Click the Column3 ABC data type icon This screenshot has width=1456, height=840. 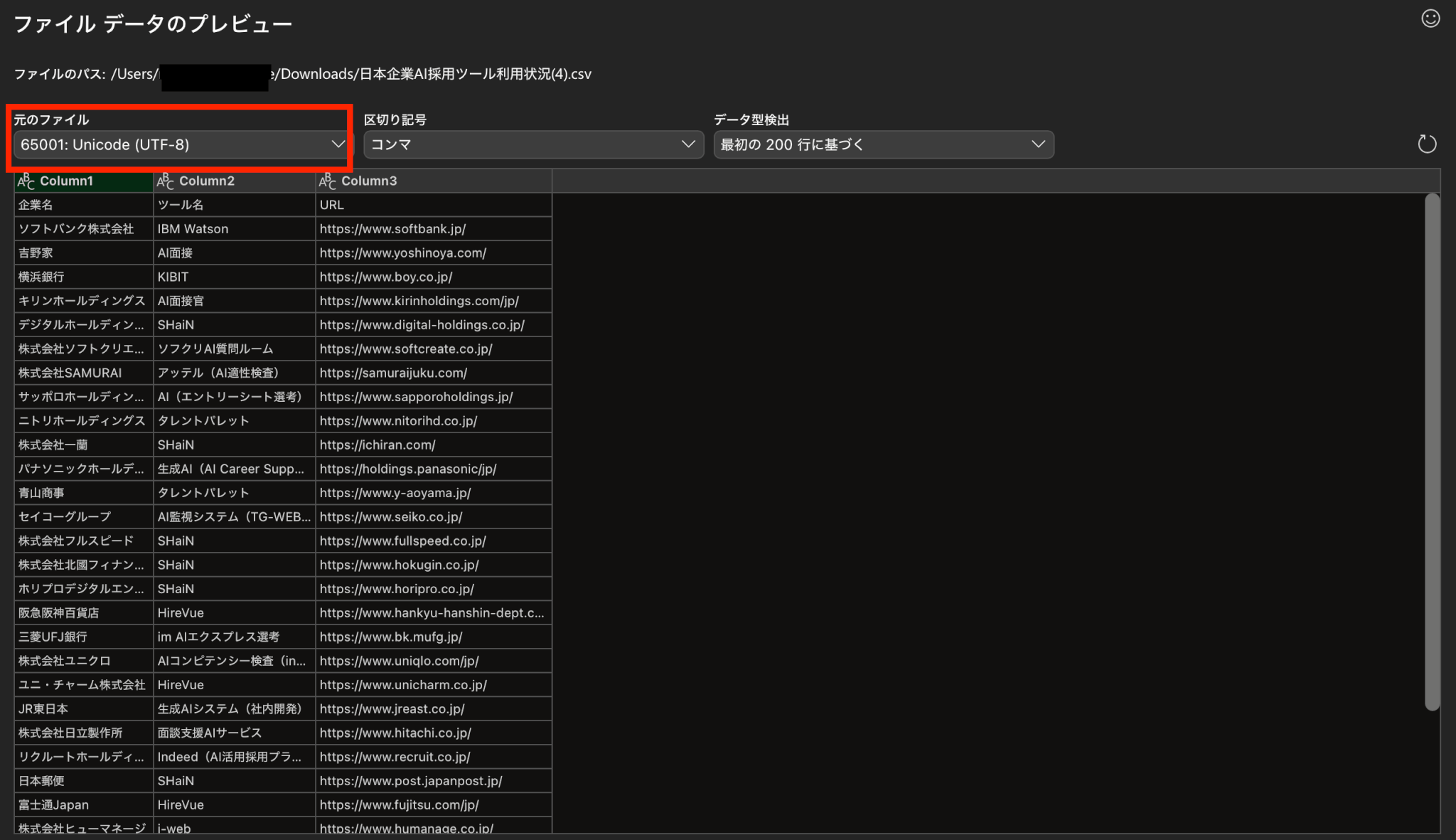(328, 181)
